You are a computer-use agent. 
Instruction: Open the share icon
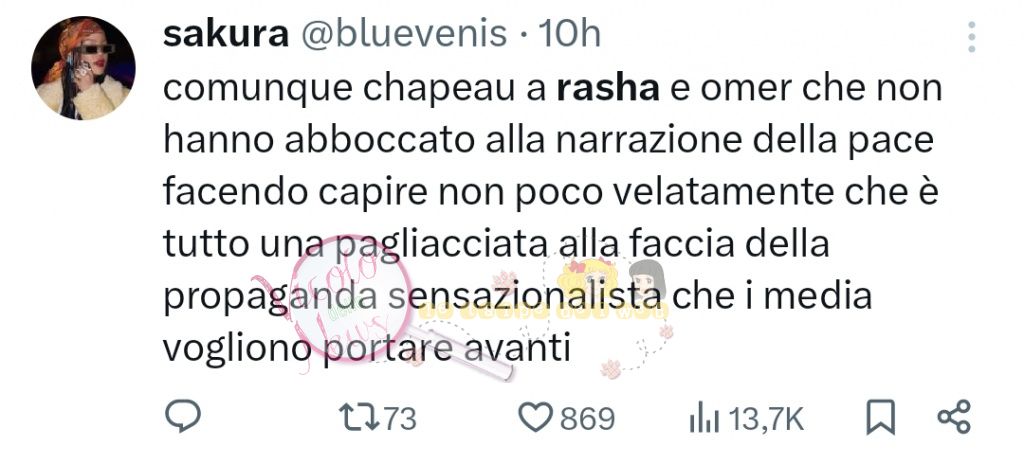954,417
